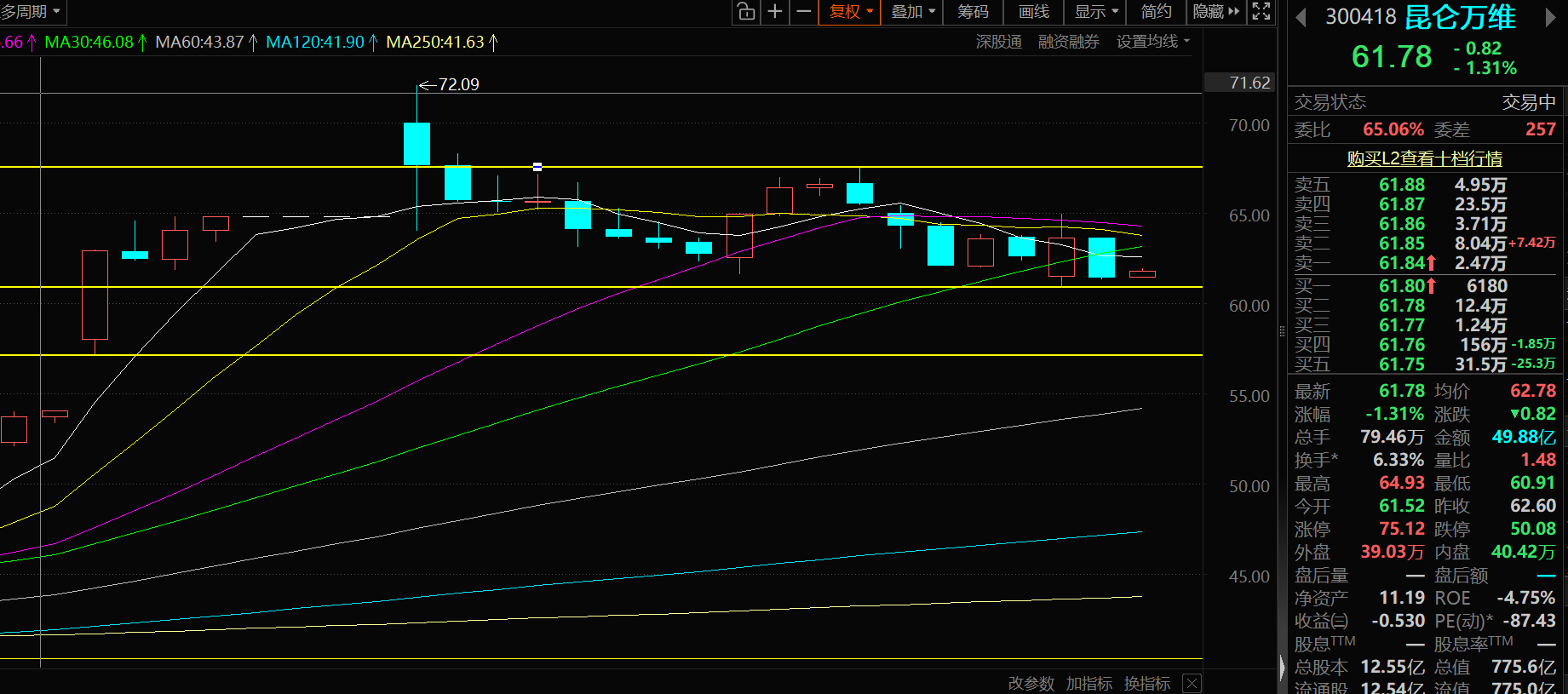Click the MA30:46.08 label
1568x694 pixels.
click(89, 42)
